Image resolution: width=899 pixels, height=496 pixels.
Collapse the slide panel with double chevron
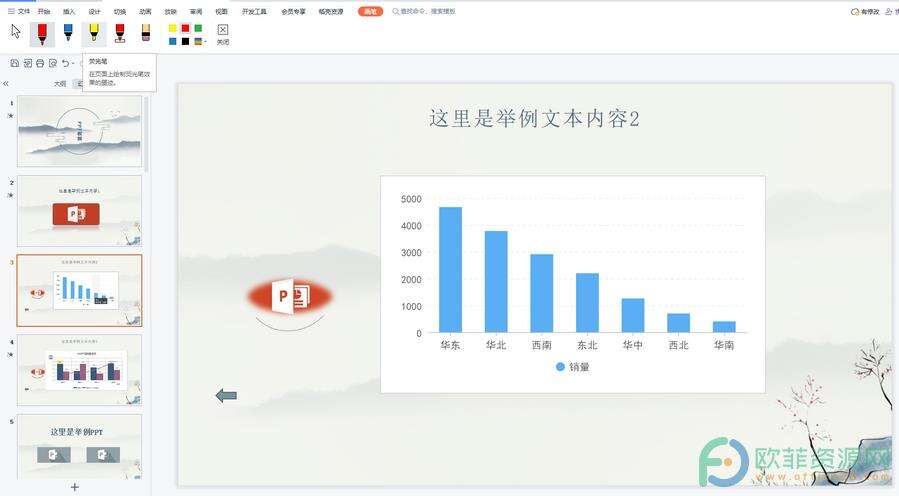coord(6,84)
